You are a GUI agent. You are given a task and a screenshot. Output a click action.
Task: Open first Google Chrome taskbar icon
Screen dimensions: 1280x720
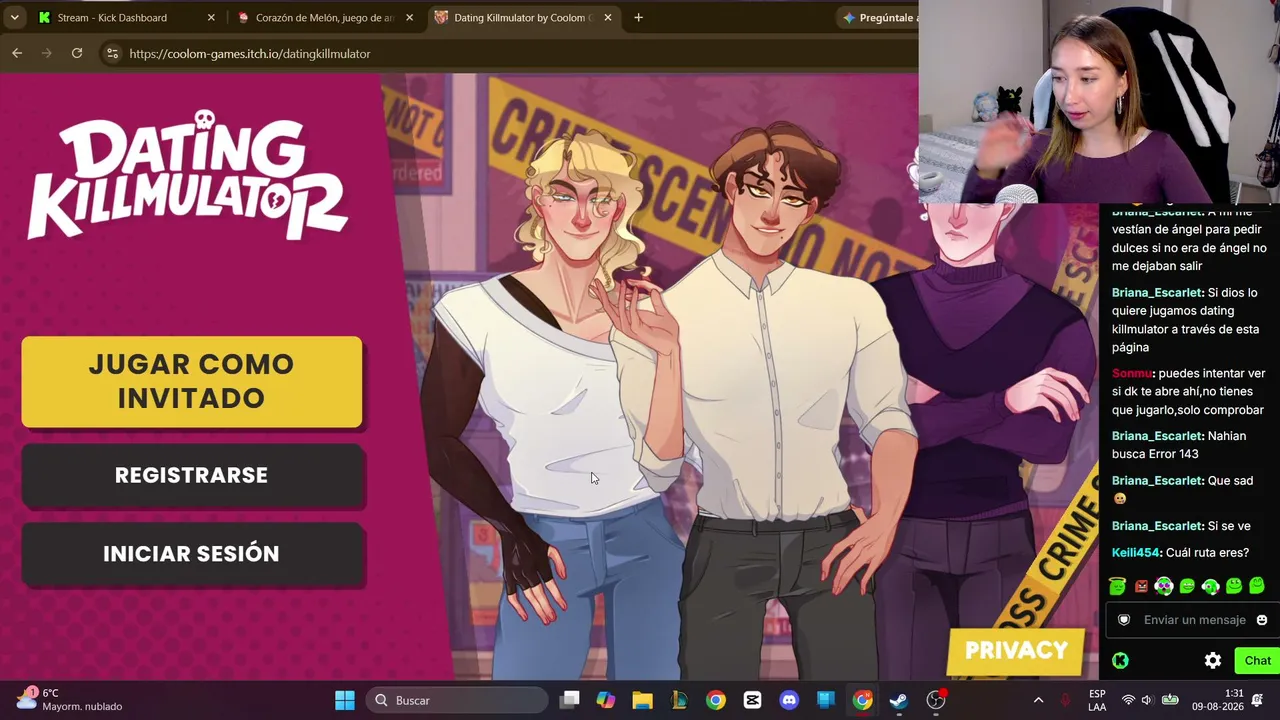pos(715,700)
